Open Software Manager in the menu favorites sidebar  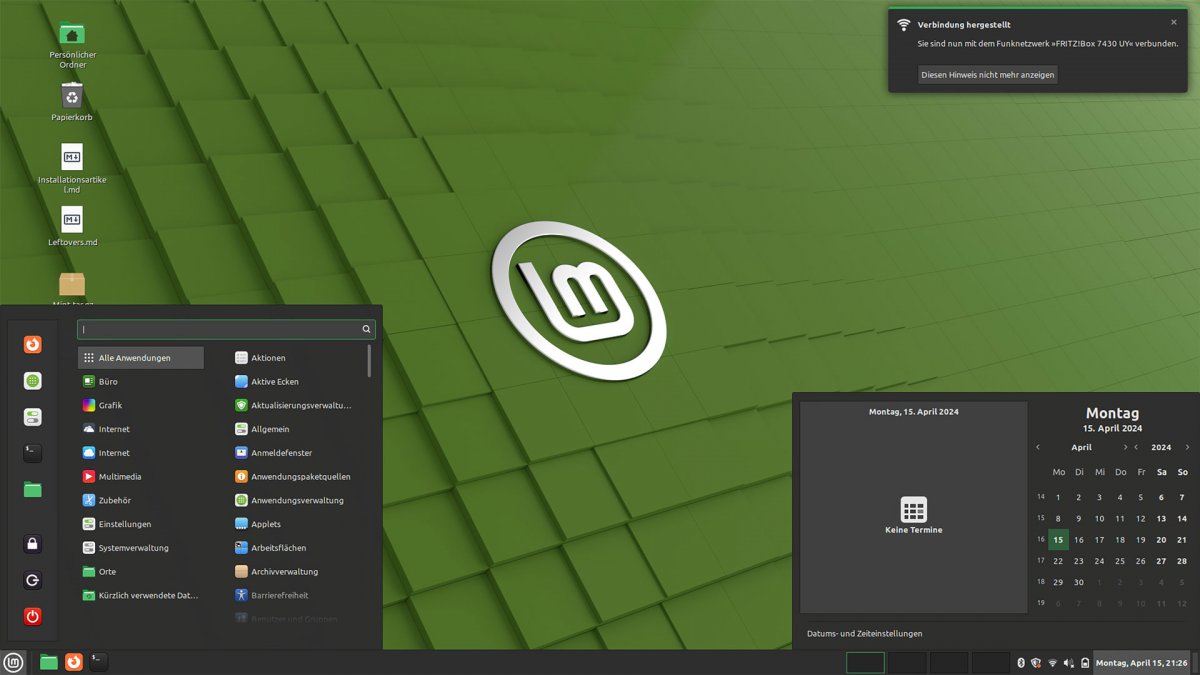[33, 381]
